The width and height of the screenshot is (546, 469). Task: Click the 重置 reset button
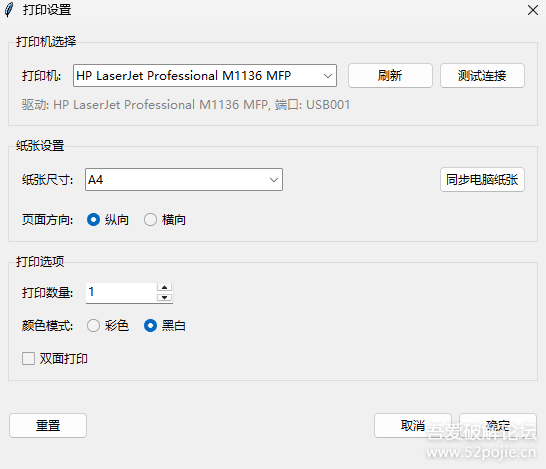[48, 425]
